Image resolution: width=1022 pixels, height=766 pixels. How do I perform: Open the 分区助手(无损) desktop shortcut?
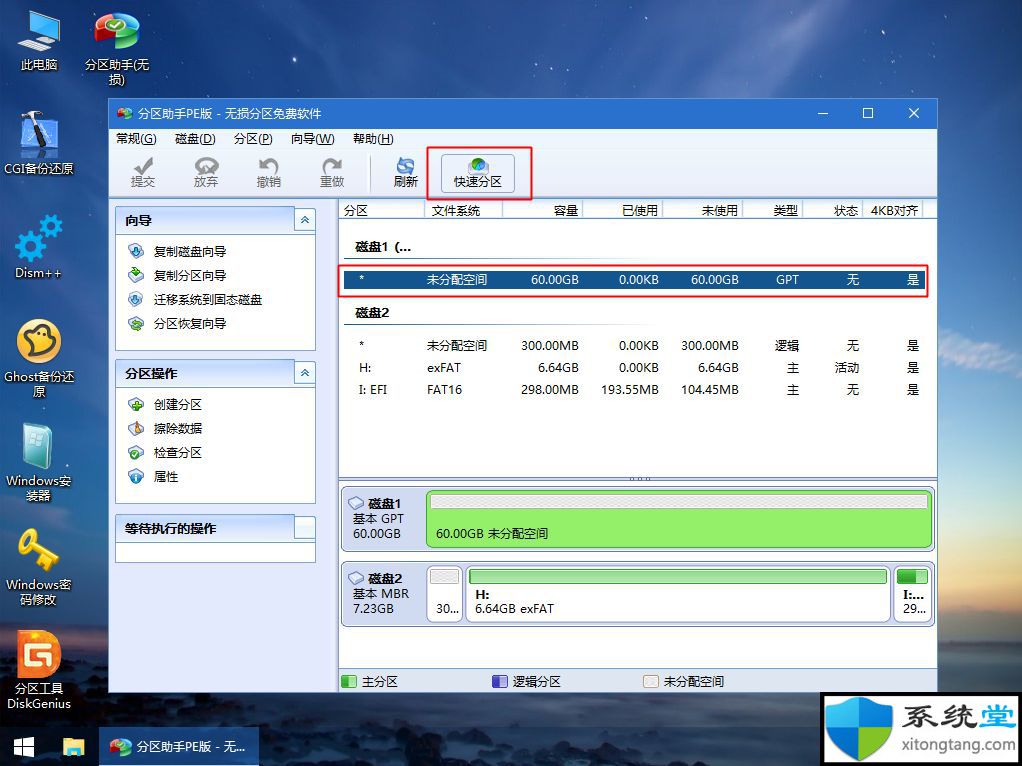(x=117, y=49)
